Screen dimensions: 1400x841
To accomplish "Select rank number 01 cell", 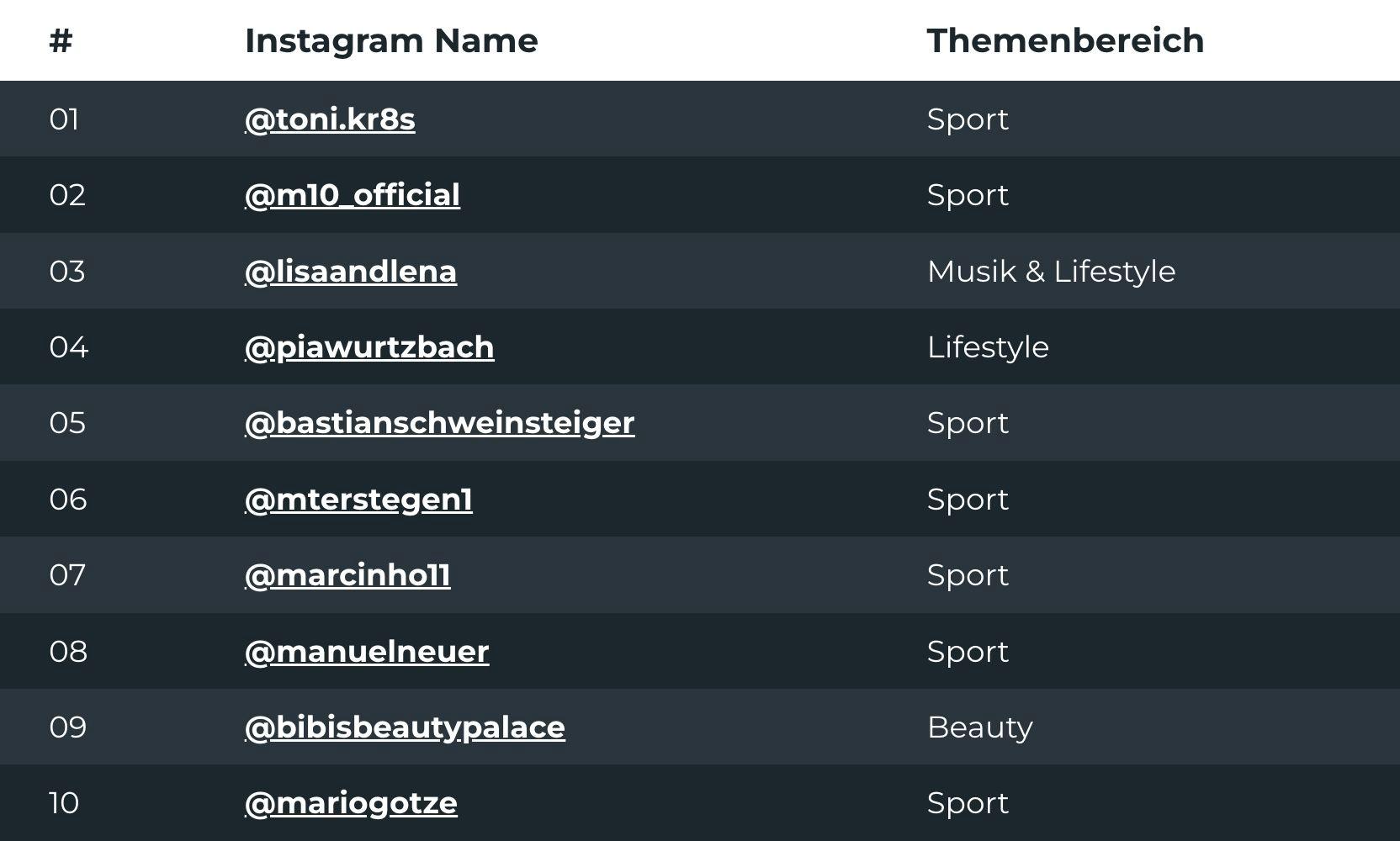I will point(64,119).
